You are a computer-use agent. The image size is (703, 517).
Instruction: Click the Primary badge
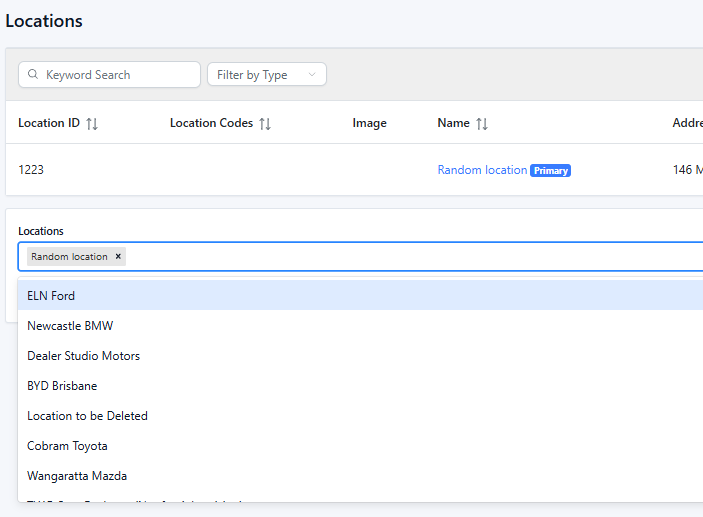(x=550, y=171)
